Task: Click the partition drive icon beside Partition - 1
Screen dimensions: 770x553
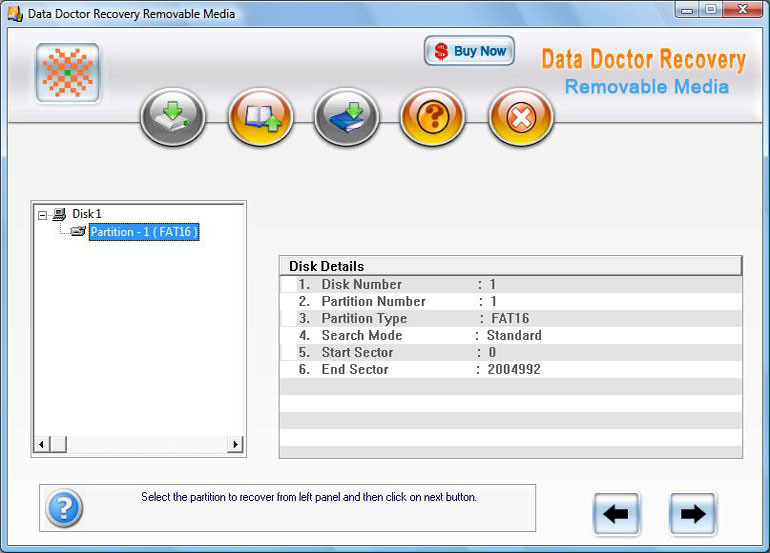Action: [x=78, y=231]
